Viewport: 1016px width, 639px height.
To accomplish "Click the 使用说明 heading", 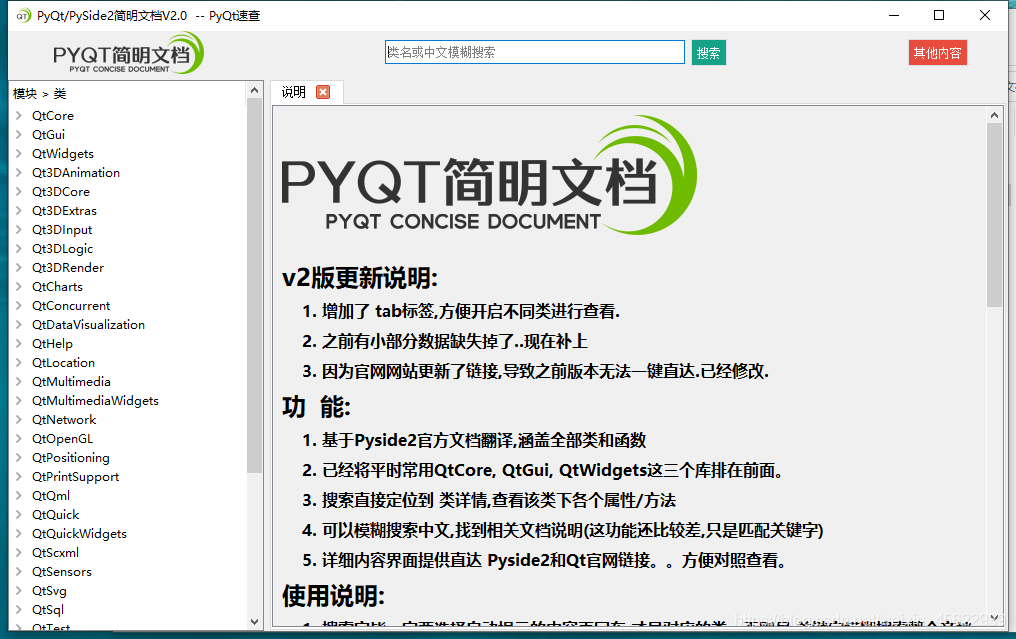I will (x=334, y=596).
